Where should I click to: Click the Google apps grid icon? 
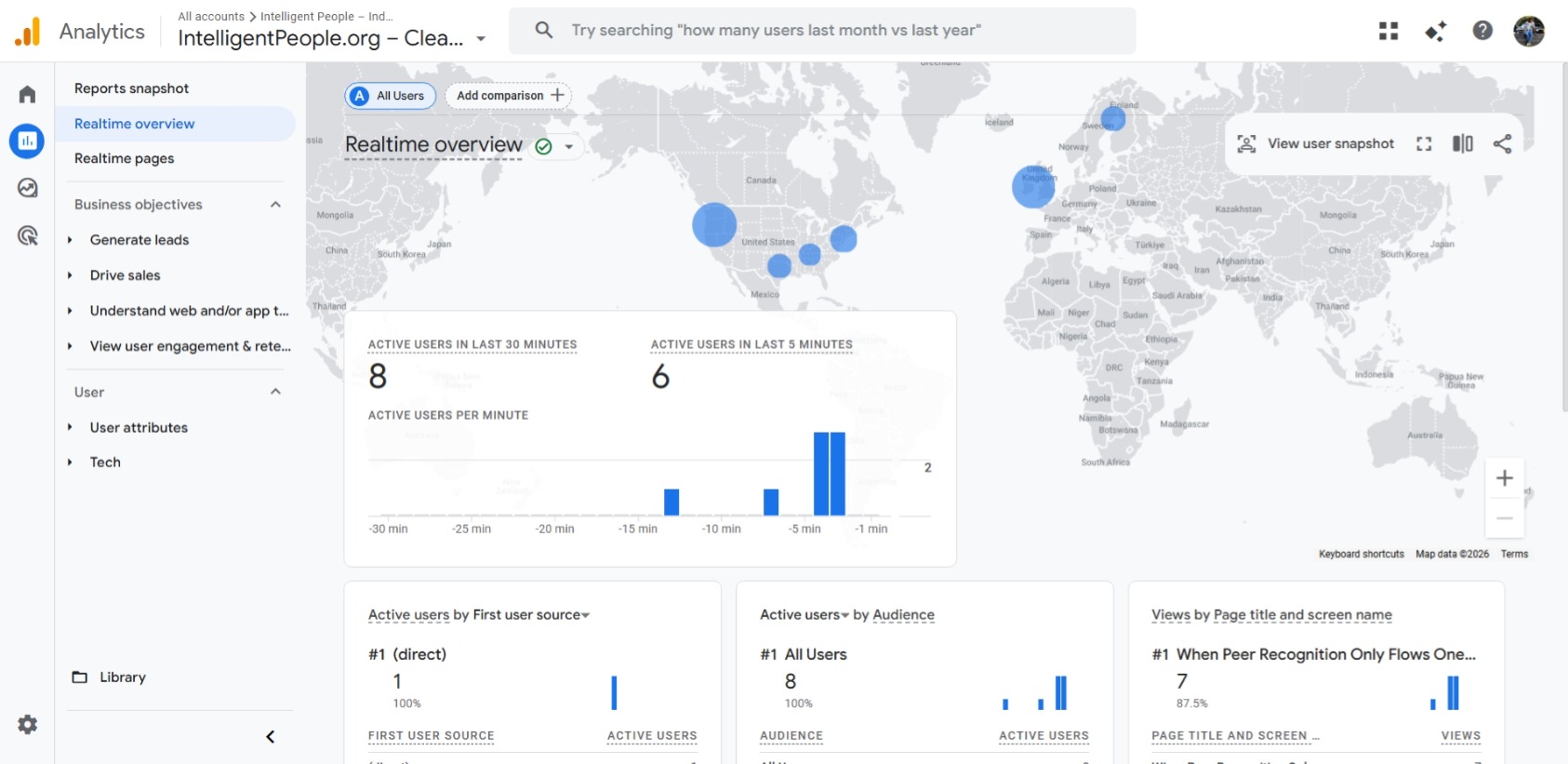coord(1388,31)
